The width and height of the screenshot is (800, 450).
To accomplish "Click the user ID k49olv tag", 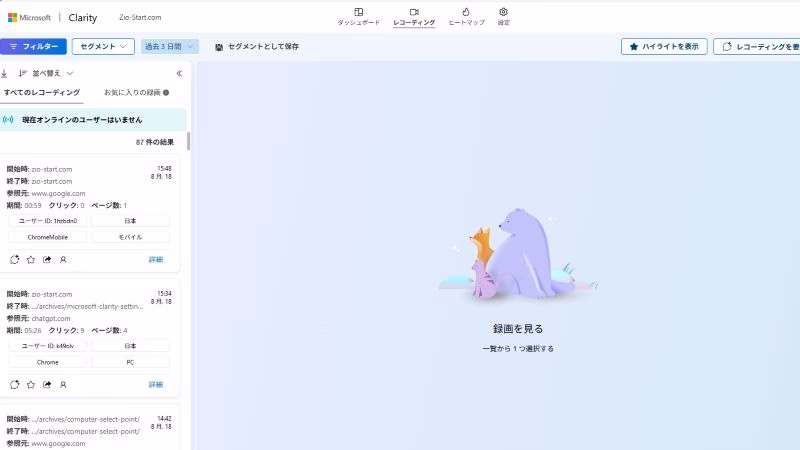I will [47, 346].
